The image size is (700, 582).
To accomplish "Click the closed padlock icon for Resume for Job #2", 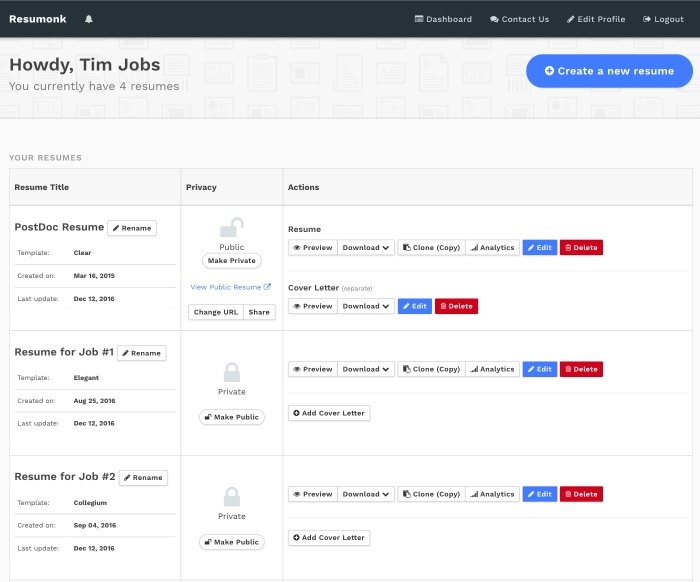I will tap(232, 497).
